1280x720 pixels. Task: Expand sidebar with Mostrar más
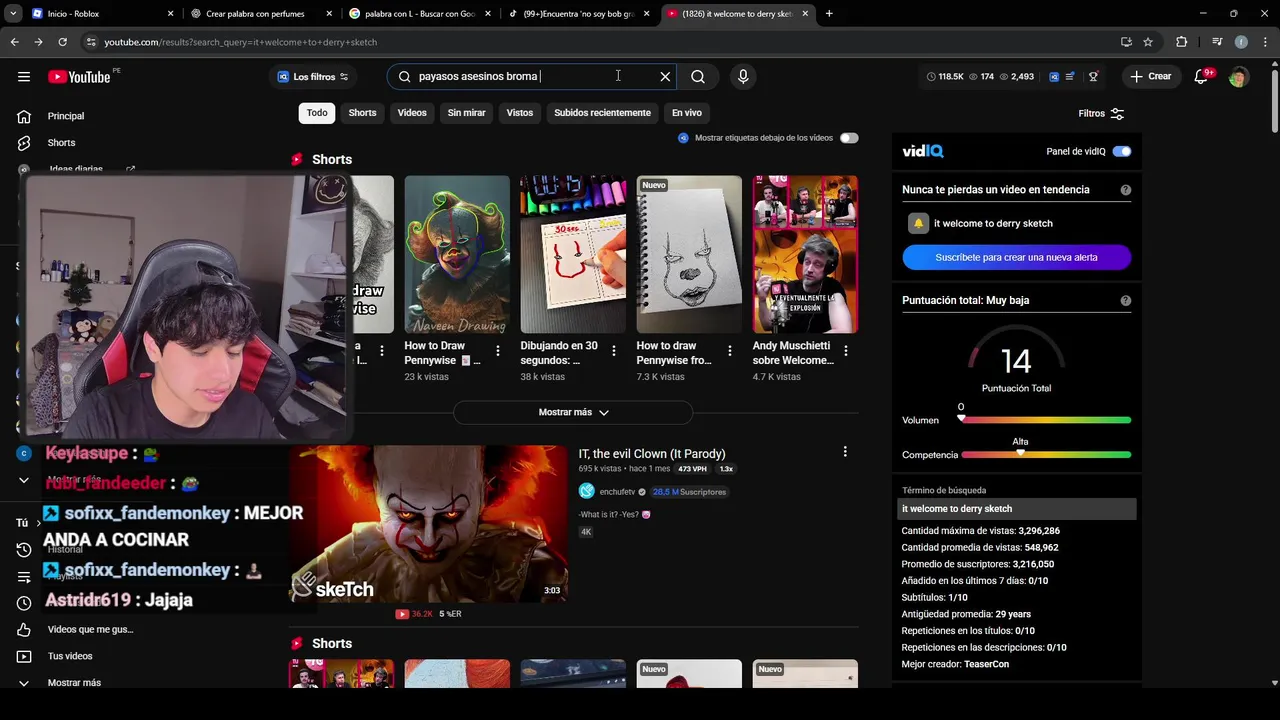click(74, 682)
